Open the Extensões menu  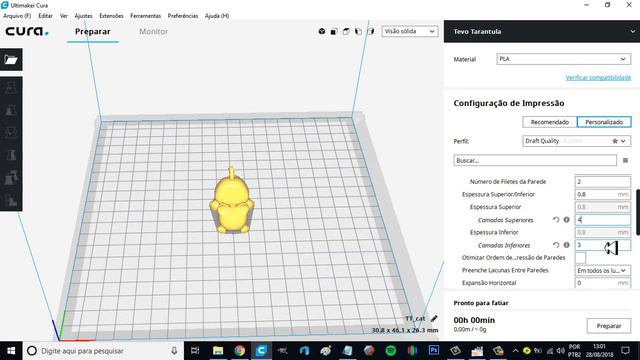coord(111,16)
